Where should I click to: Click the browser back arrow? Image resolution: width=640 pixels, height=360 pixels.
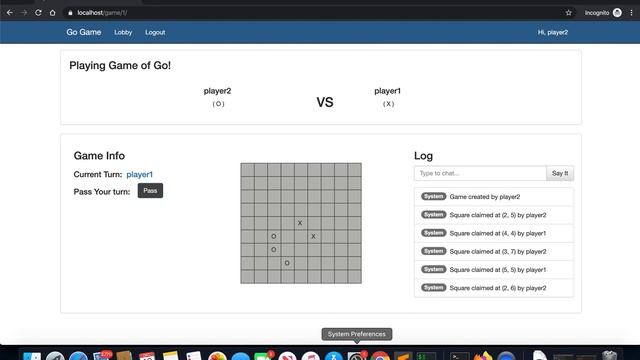point(10,13)
